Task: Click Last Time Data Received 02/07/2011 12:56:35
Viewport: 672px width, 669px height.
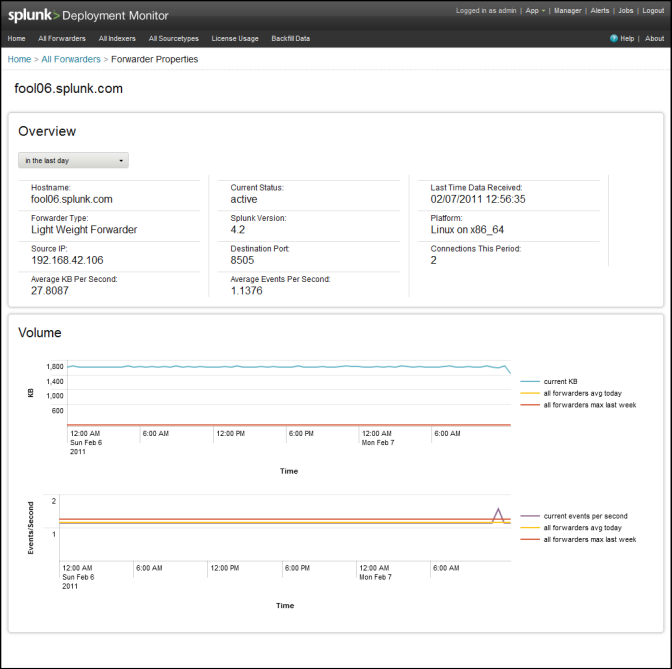Action: [x=478, y=199]
